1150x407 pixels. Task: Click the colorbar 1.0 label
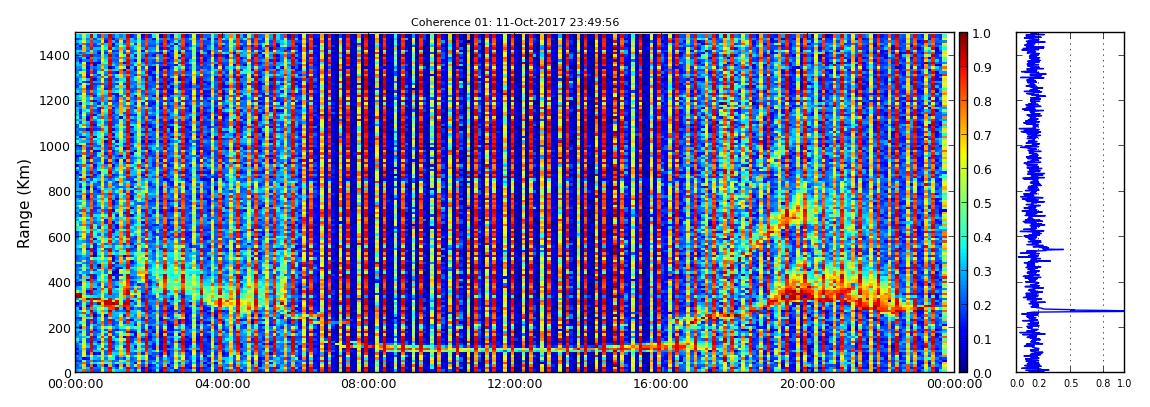click(982, 34)
